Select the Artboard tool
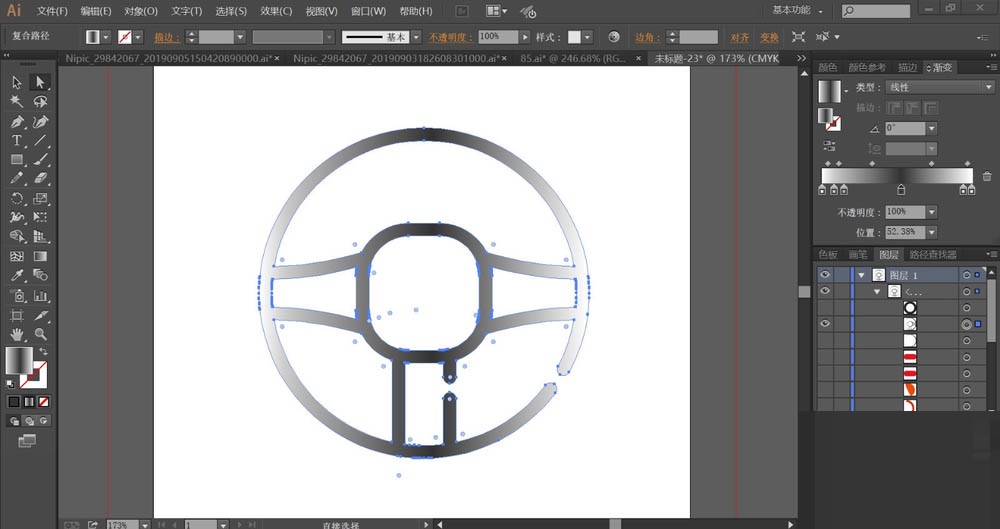Viewport: 1000px width, 529px height. [x=17, y=315]
